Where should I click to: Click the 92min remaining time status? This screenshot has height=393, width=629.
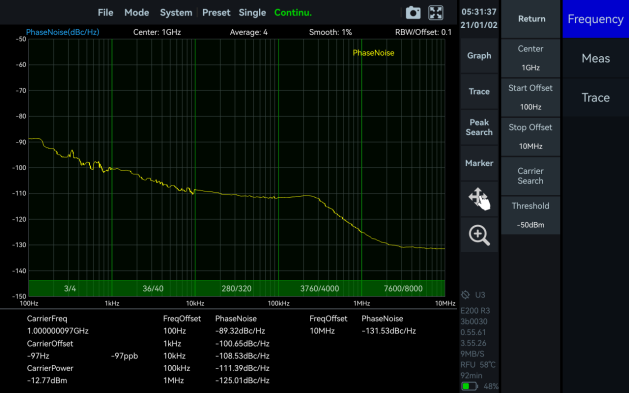471,376
